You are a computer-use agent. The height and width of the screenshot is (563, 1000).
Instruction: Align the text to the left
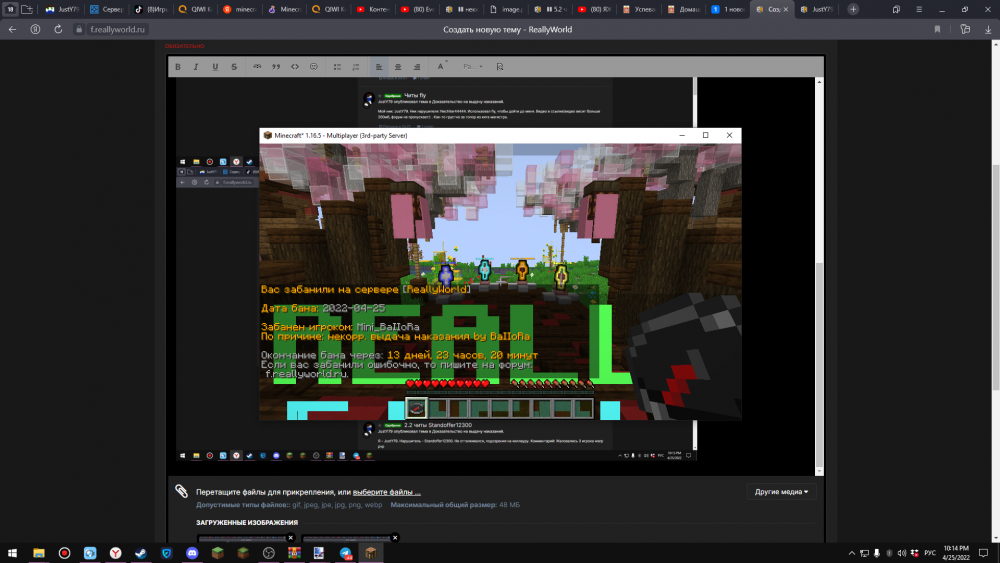[x=379, y=66]
